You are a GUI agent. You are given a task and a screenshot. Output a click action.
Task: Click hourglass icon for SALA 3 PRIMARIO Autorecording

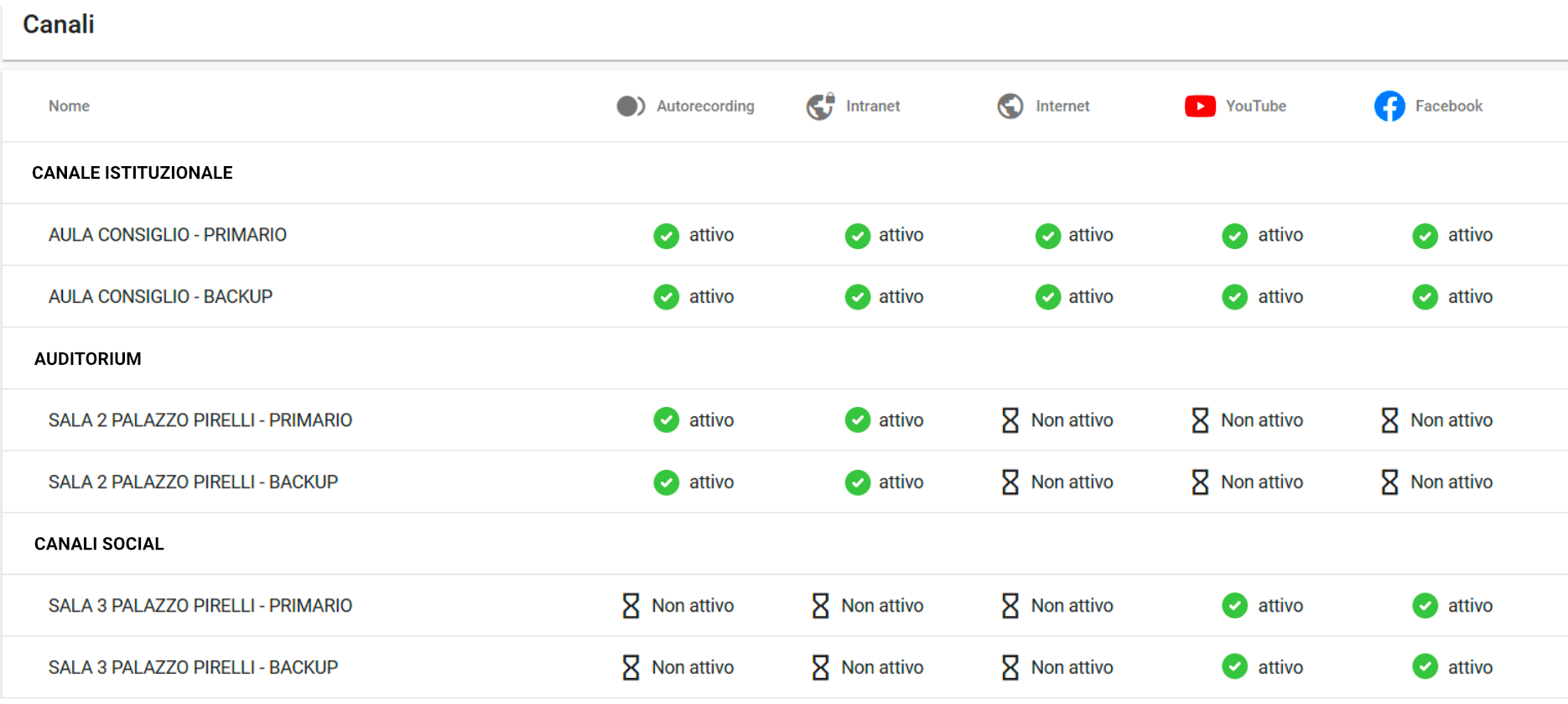tap(631, 606)
